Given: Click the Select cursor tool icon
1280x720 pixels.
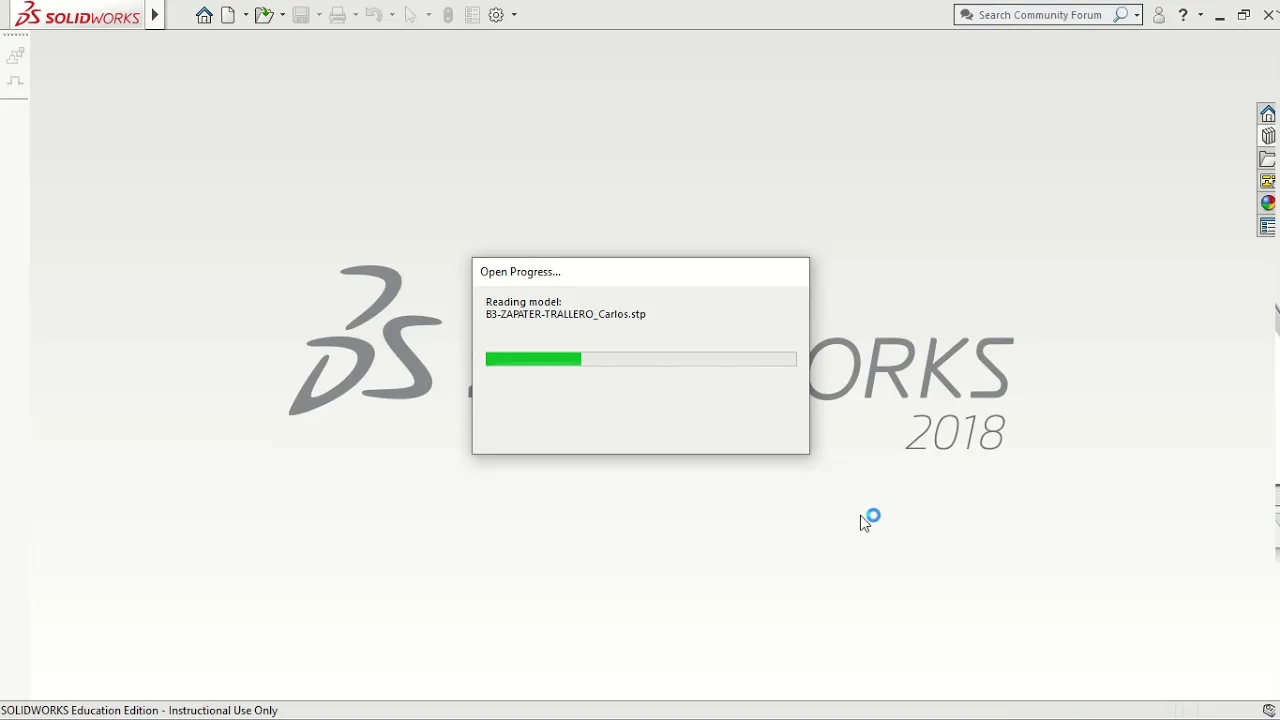Looking at the screenshot, I should [x=410, y=15].
